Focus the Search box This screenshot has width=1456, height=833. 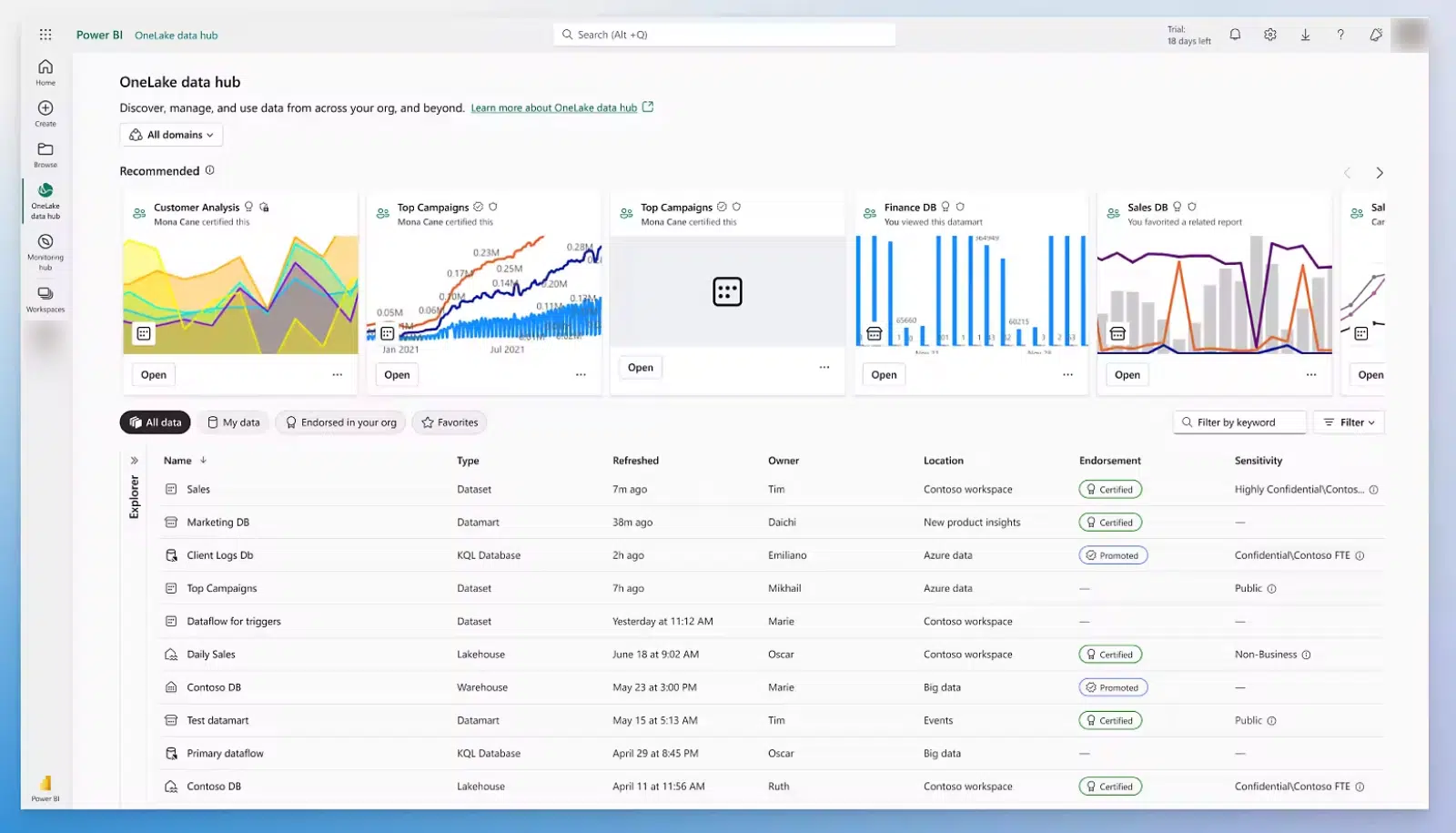tap(724, 35)
